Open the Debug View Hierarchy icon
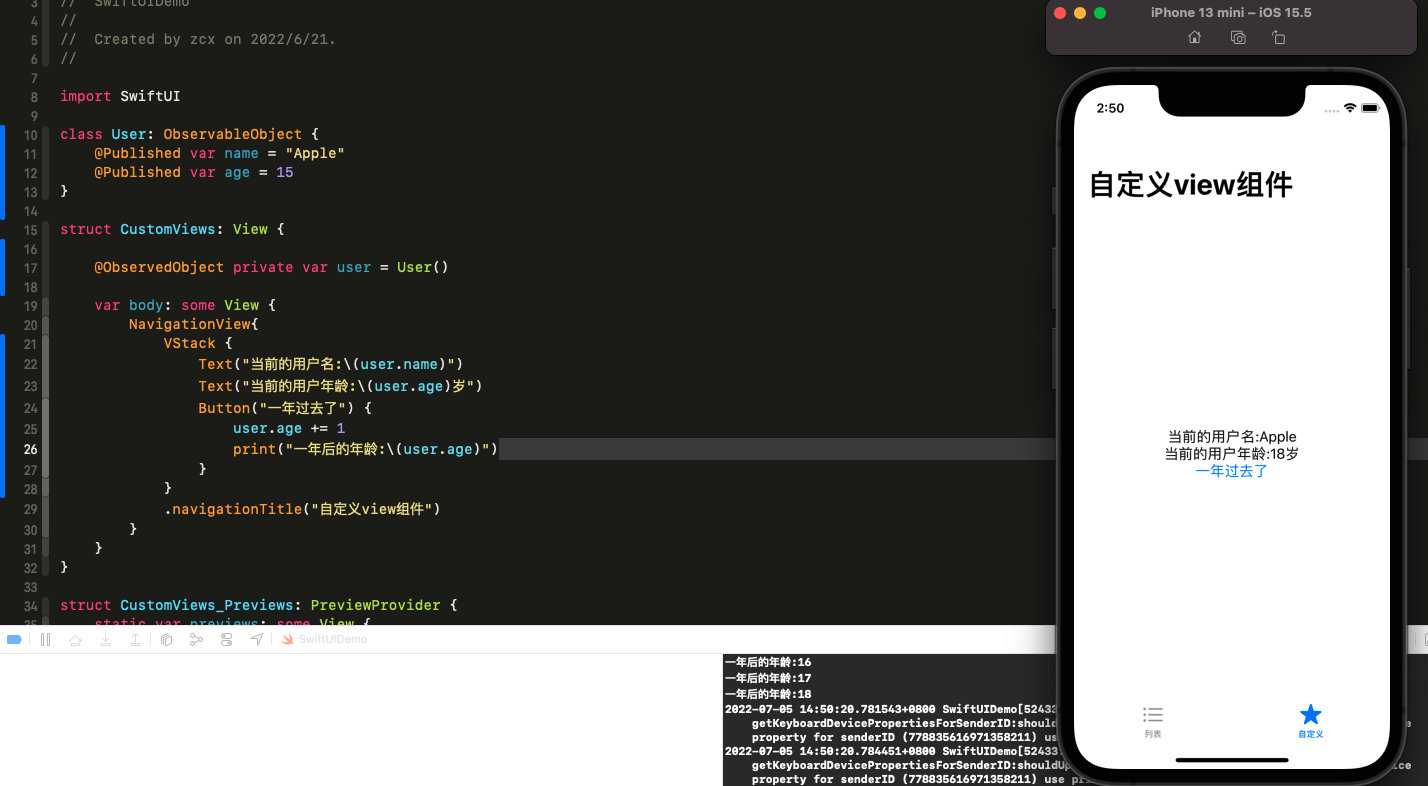Viewport: 1428px width, 786px height. (167, 639)
